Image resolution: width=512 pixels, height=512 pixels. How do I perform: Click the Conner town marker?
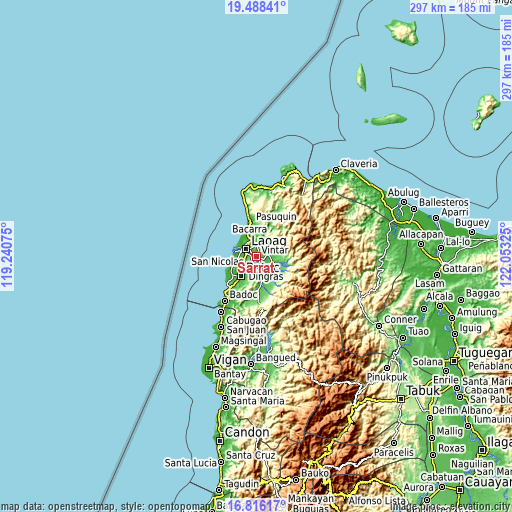(x=379, y=326)
